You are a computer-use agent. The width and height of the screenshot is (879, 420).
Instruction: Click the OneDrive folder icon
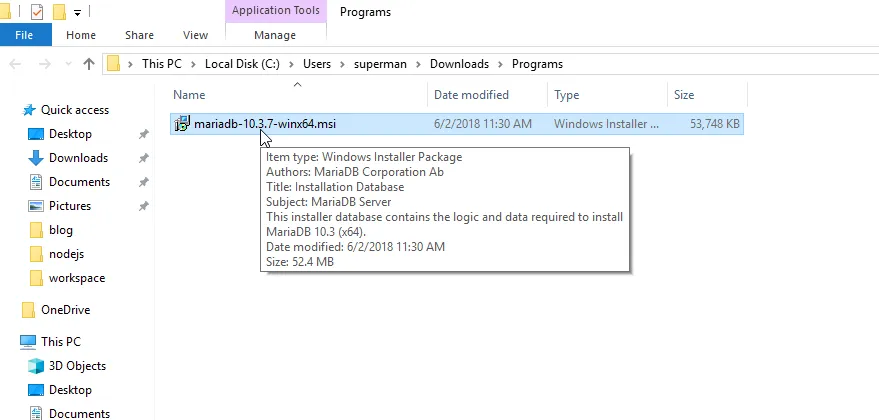click(x=28, y=310)
